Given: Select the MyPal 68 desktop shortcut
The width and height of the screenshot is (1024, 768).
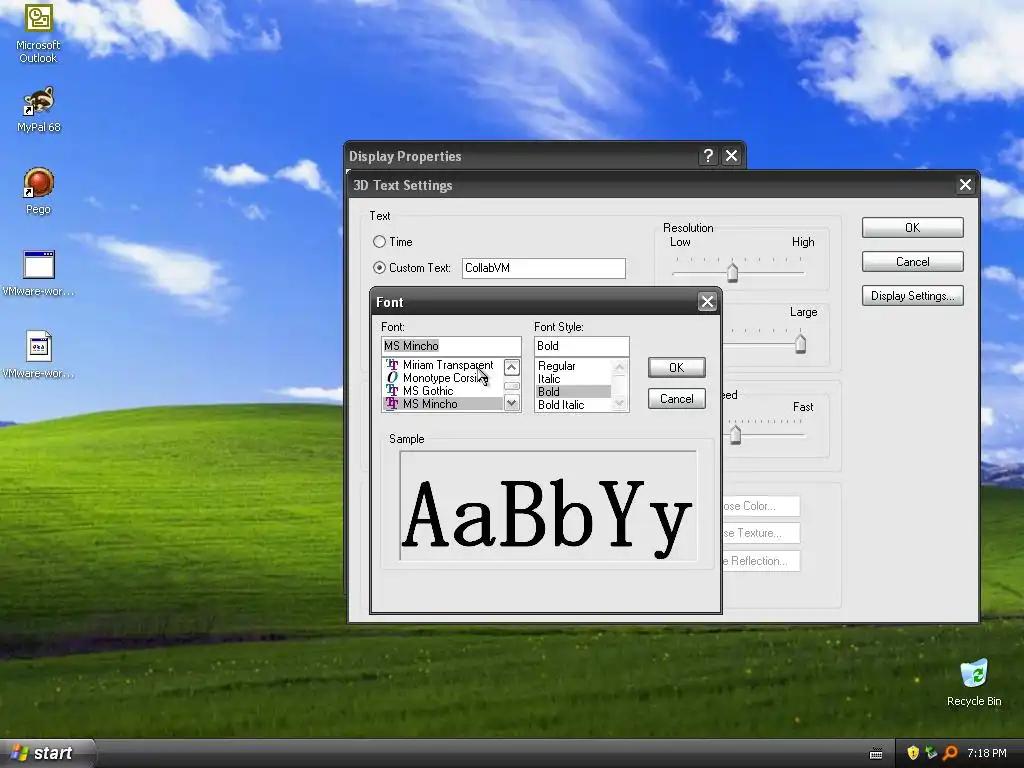Looking at the screenshot, I should (x=39, y=109).
